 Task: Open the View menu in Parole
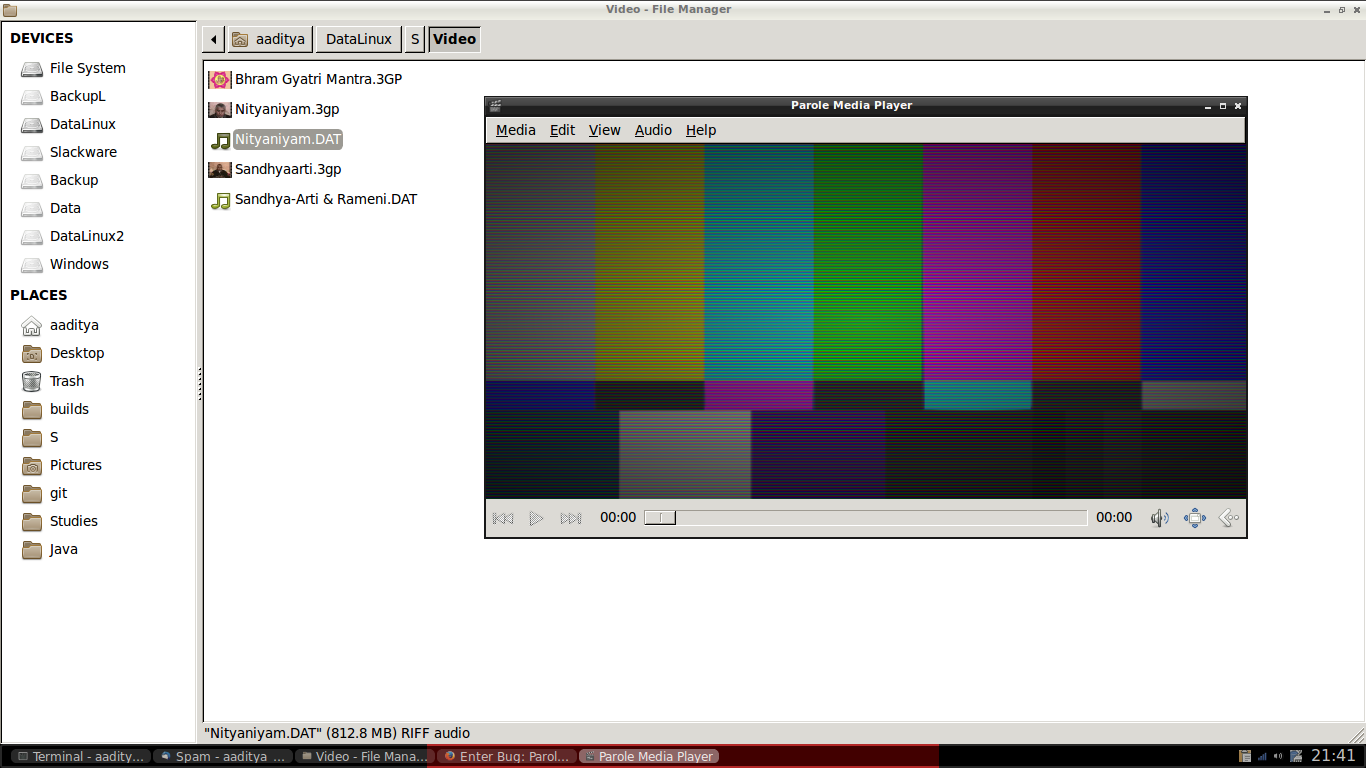pyautogui.click(x=604, y=130)
